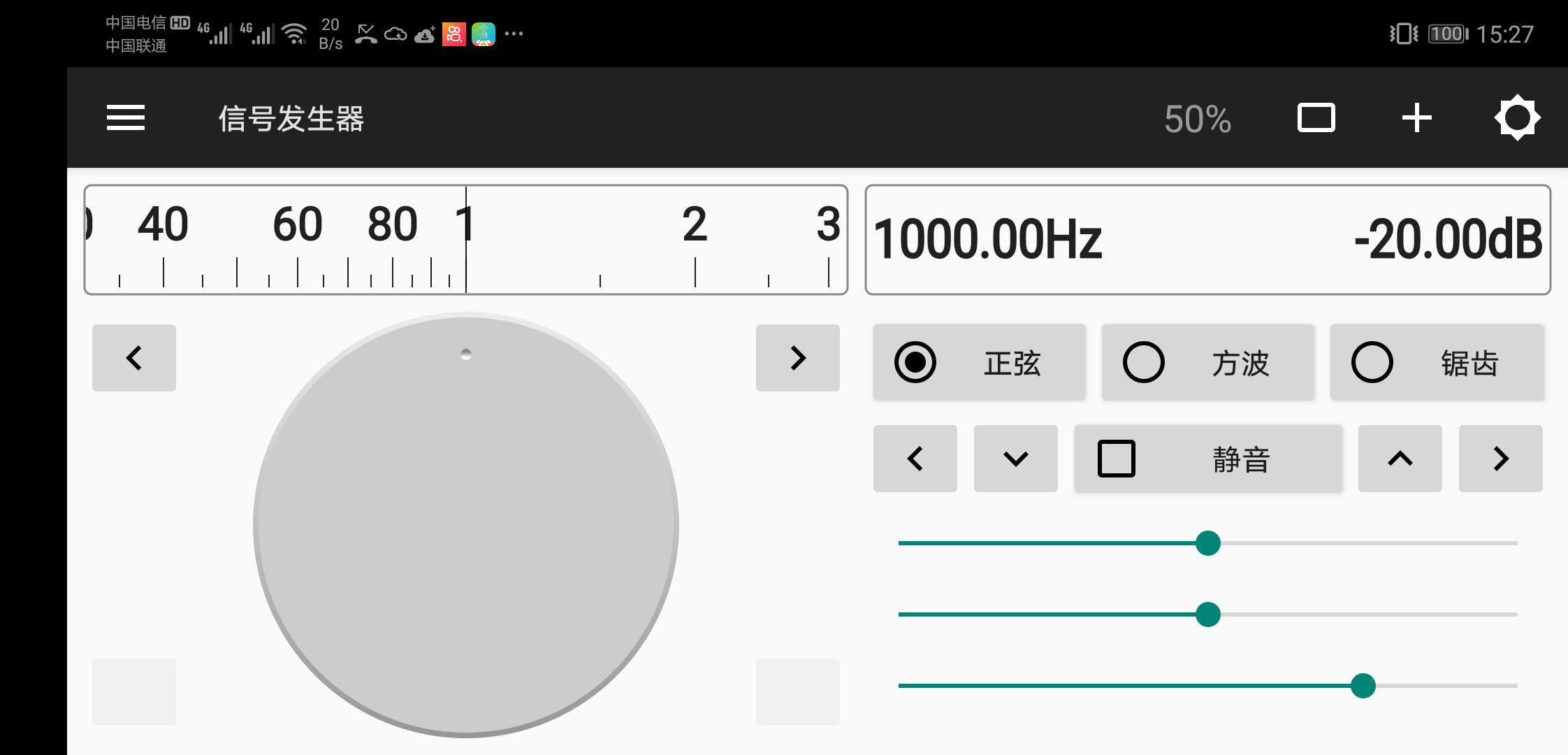Select the 正弦 sine waveform

979,362
